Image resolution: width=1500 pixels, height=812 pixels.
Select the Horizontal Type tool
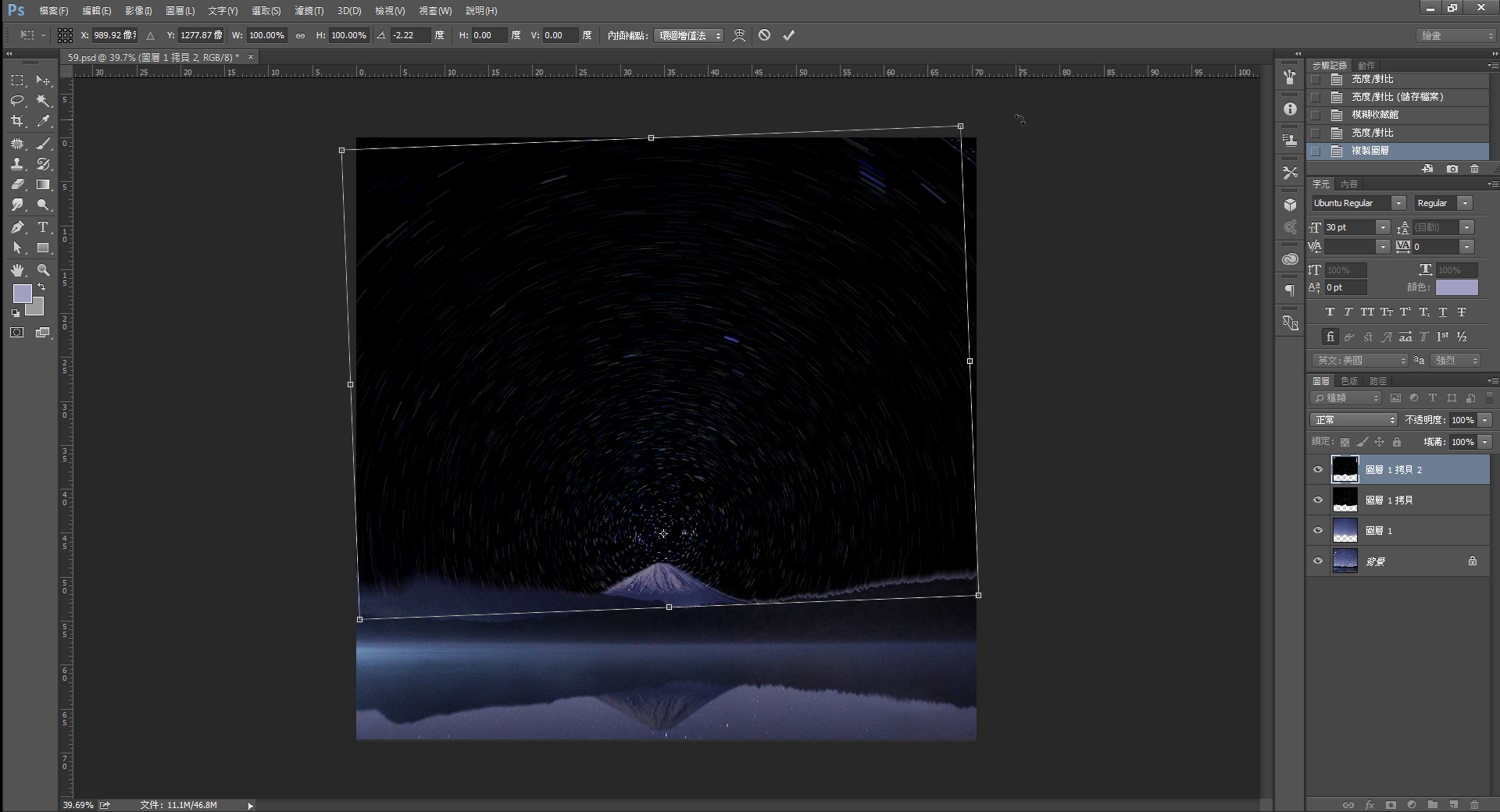[x=43, y=227]
